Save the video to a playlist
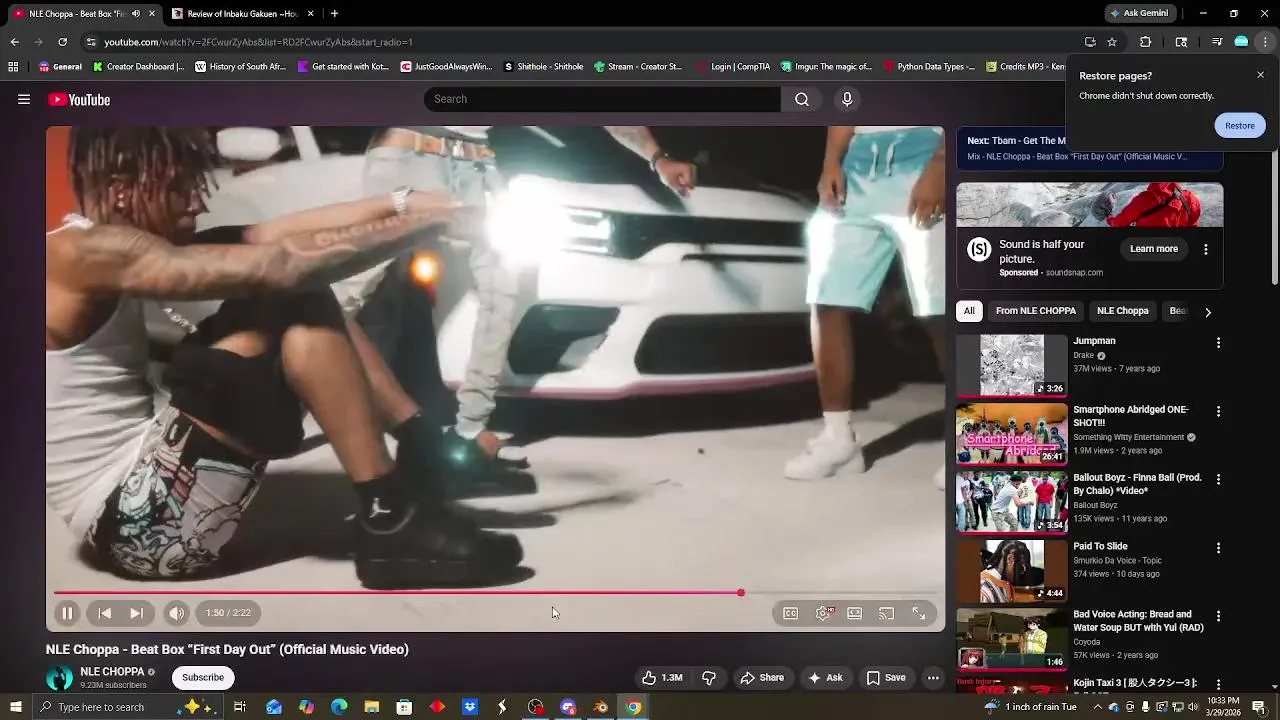 pos(886,678)
